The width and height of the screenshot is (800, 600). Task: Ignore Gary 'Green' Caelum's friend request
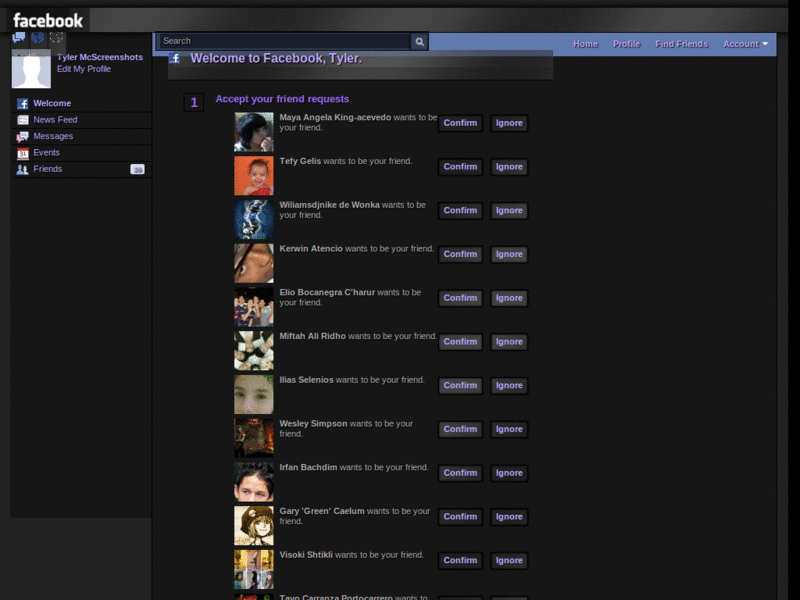509,516
